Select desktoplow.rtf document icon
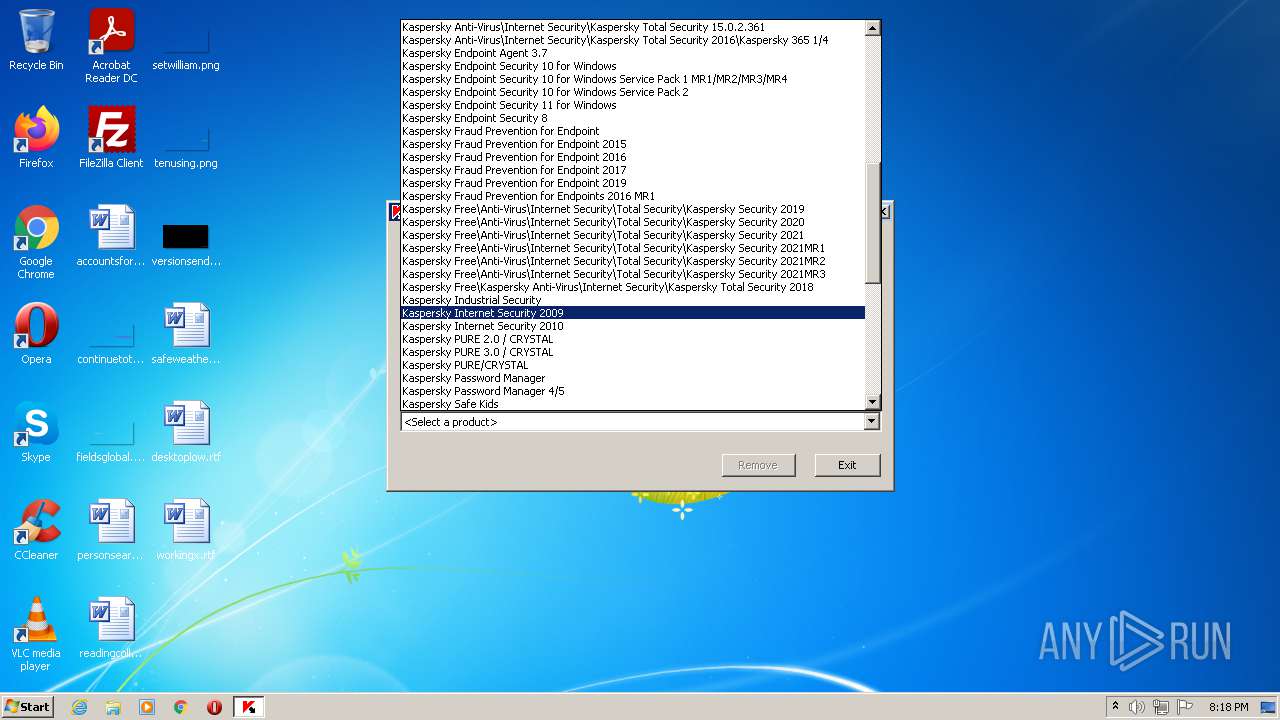Image resolution: width=1280 pixels, height=720 pixels. point(186,432)
